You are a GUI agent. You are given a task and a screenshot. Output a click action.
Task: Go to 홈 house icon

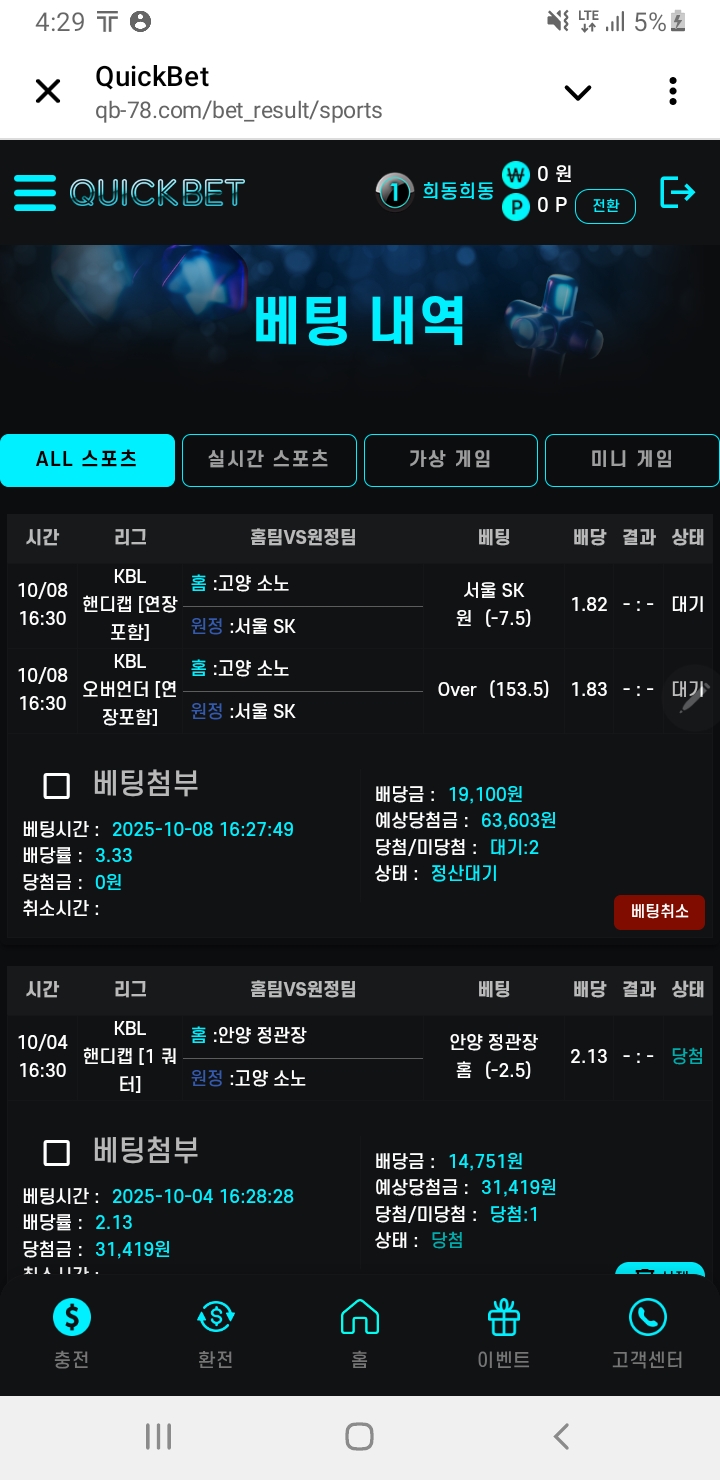[x=360, y=1317]
